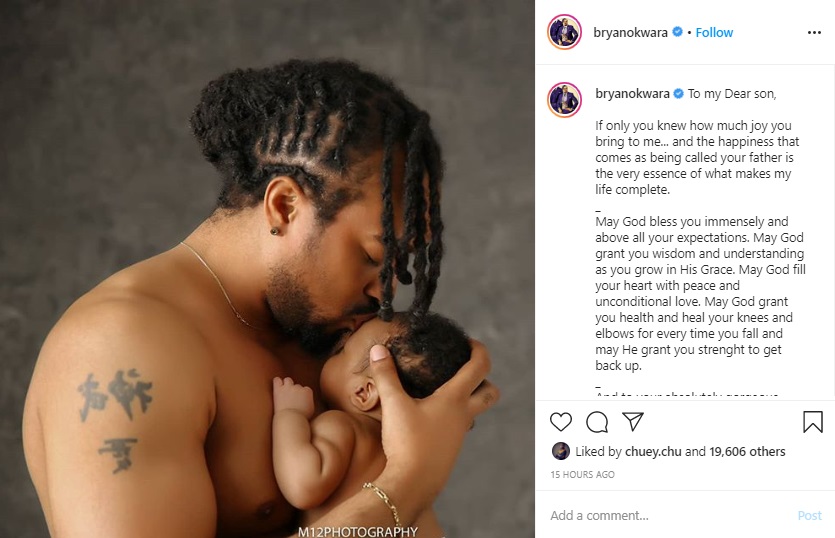Image resolution: width=835 pixels, height=538 pixels.
Task: Save post with the bookmark icon
Action: point(813,422)
